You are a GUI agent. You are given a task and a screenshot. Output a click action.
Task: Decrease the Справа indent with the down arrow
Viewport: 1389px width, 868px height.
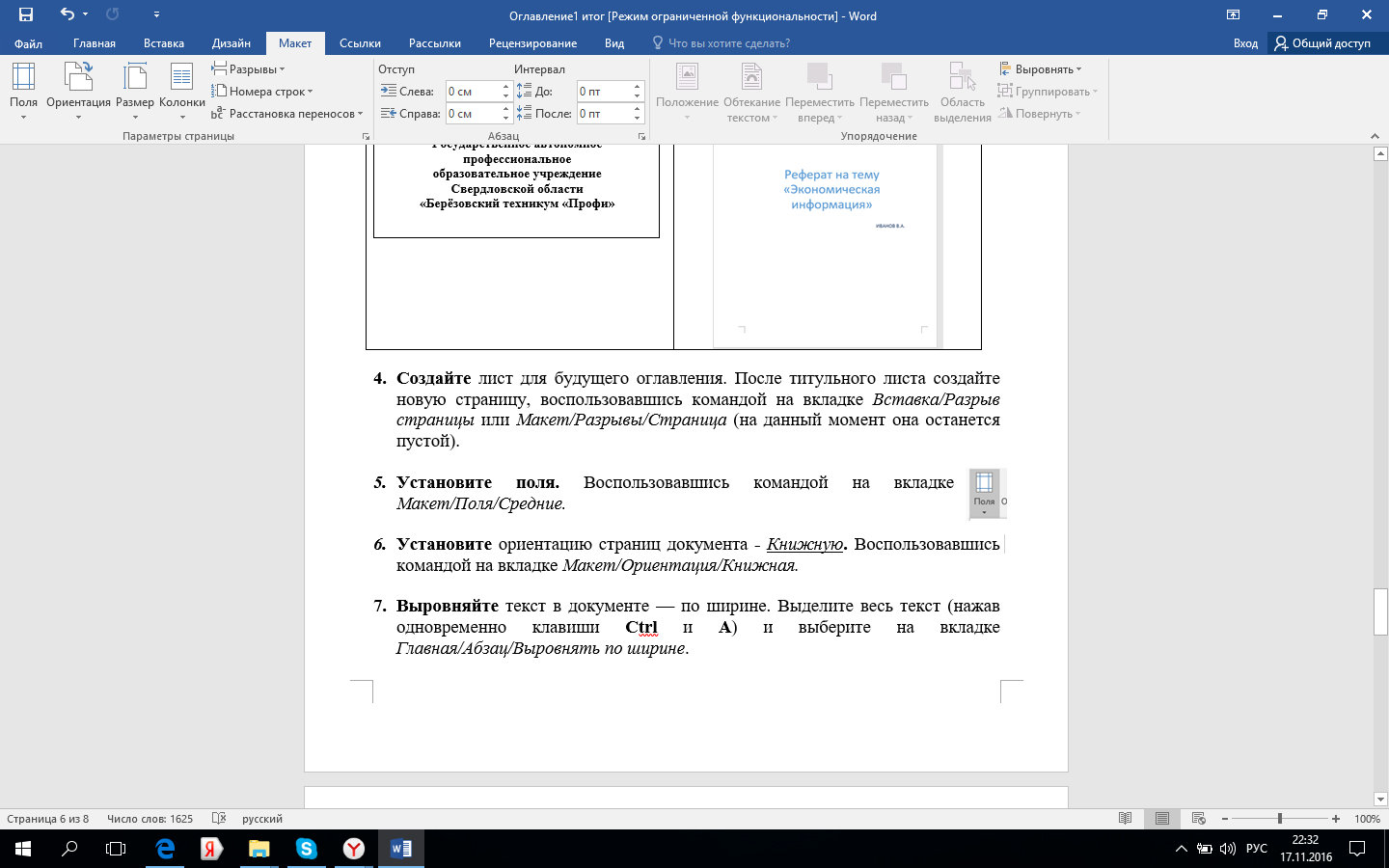pos(505,119)
